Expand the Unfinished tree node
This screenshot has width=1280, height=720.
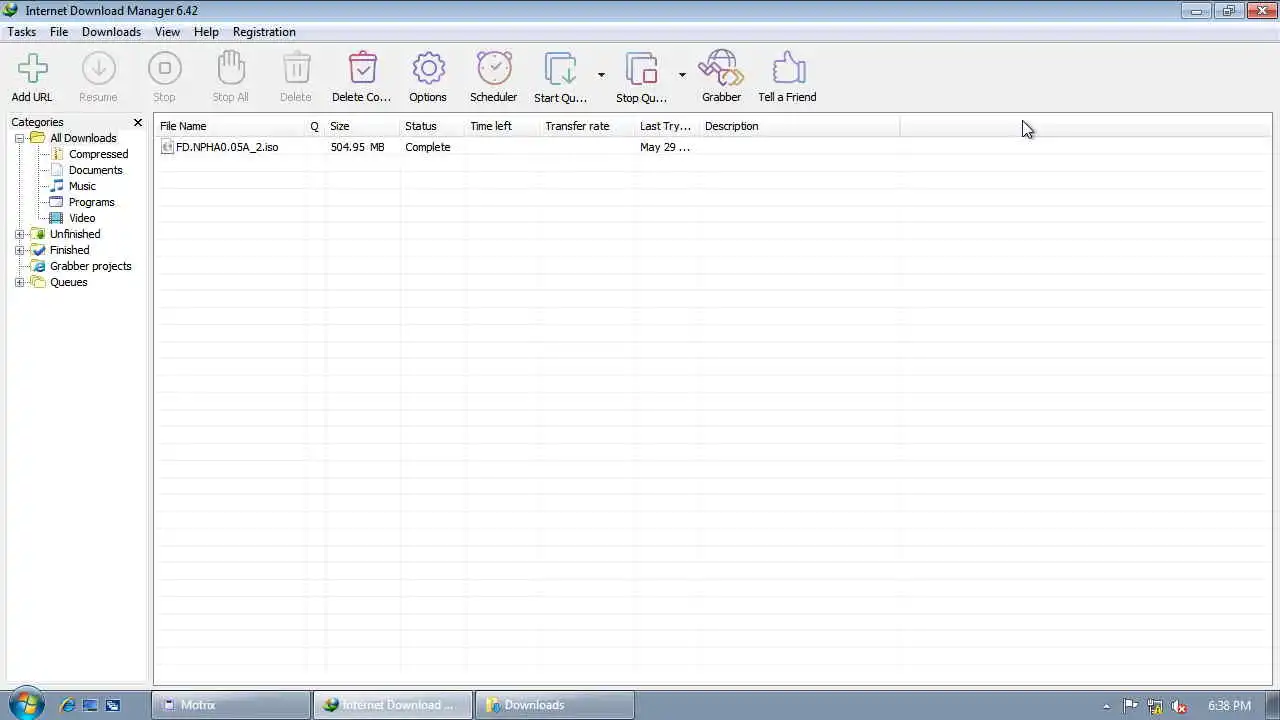click(x=19, y=234)
